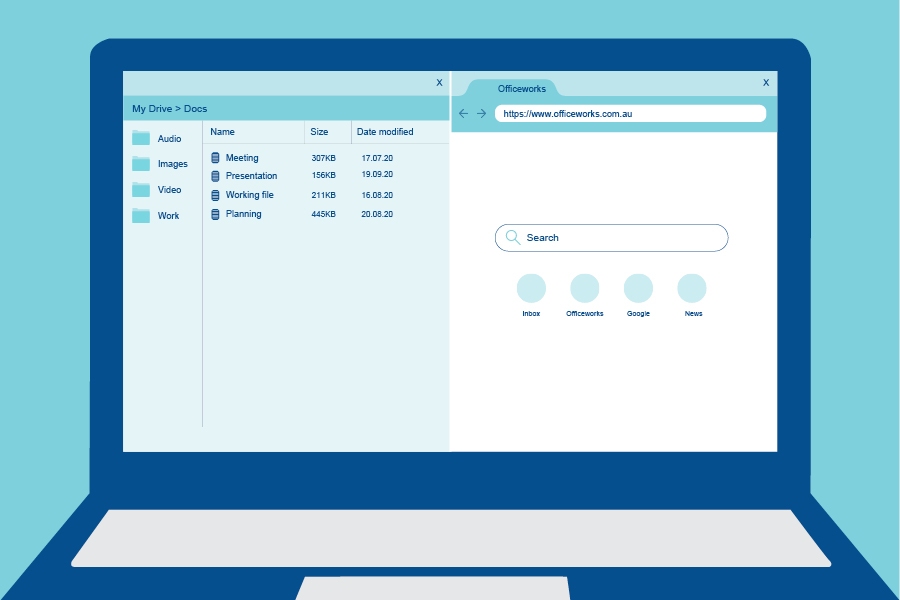Viewport: 900px width, 600px height.
Task: Select the Presentation file name
Action: pyautogui.click(x=251, y=176)
